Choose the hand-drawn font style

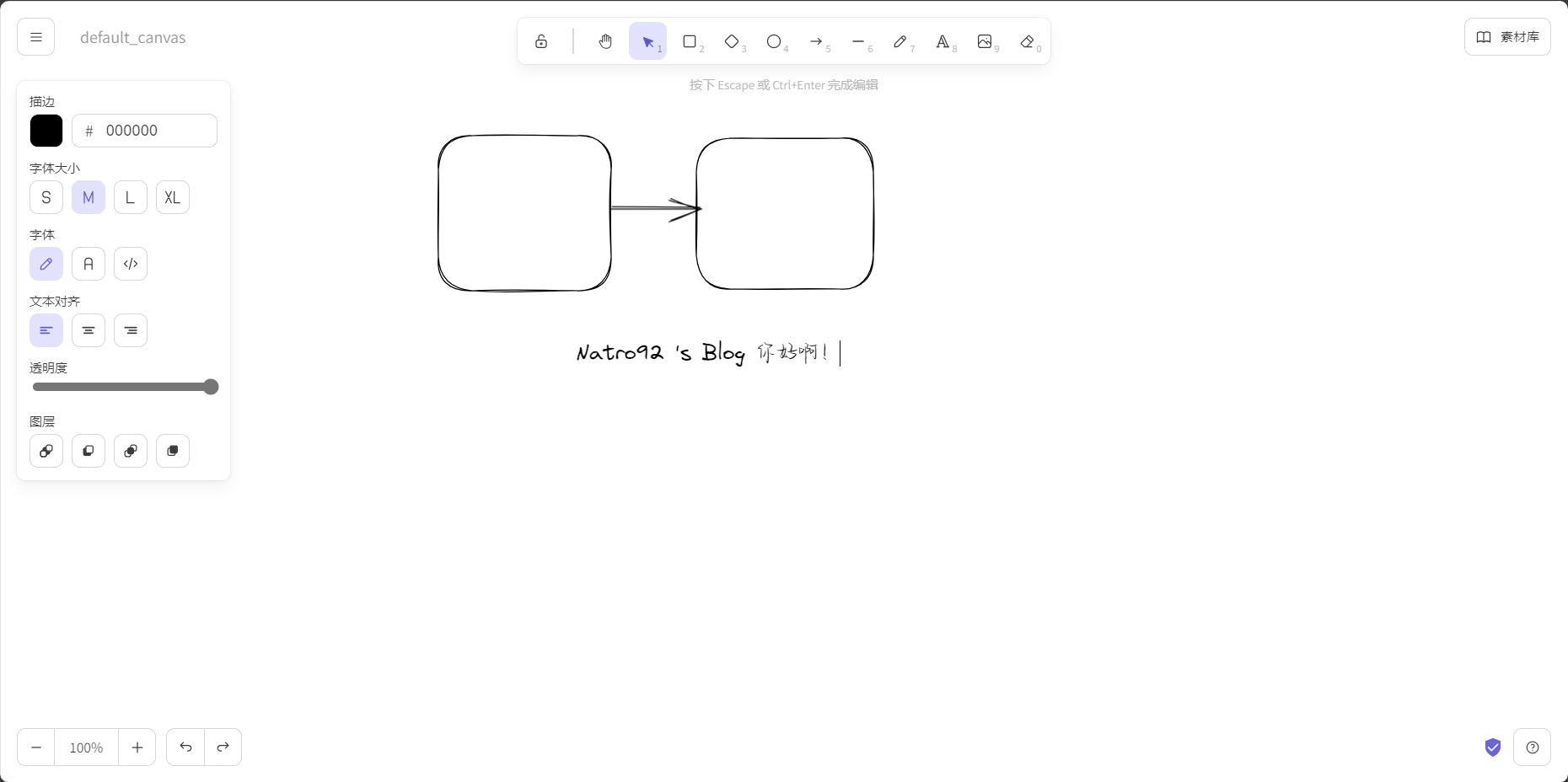46,264
